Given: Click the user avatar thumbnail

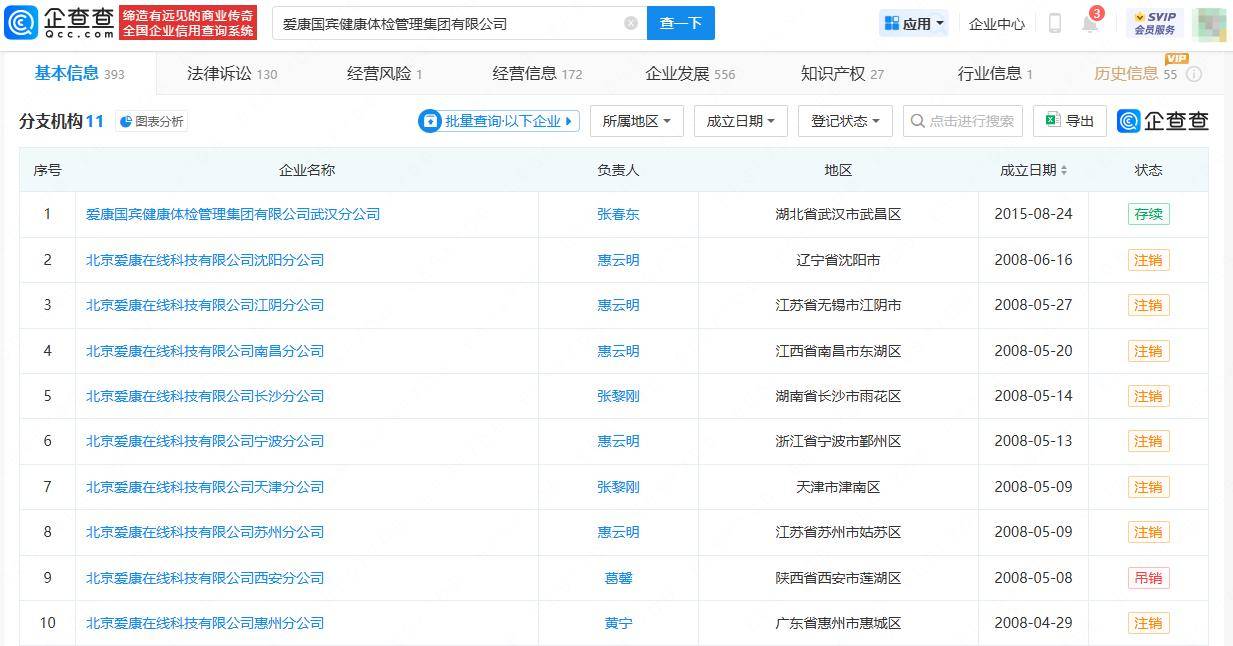Looking at the screenshot, I should [x=1212, y=22].
